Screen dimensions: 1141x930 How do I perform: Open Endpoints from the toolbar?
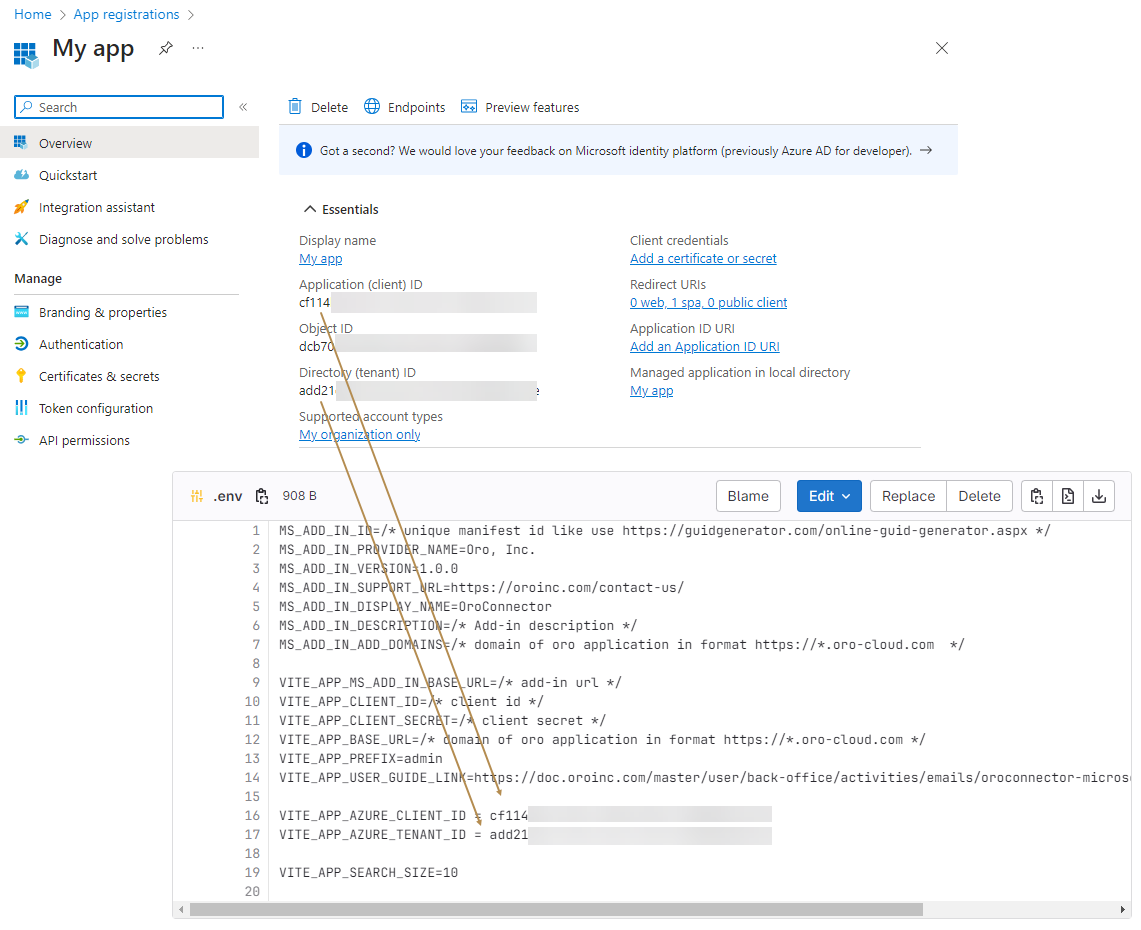pos(404,107)
